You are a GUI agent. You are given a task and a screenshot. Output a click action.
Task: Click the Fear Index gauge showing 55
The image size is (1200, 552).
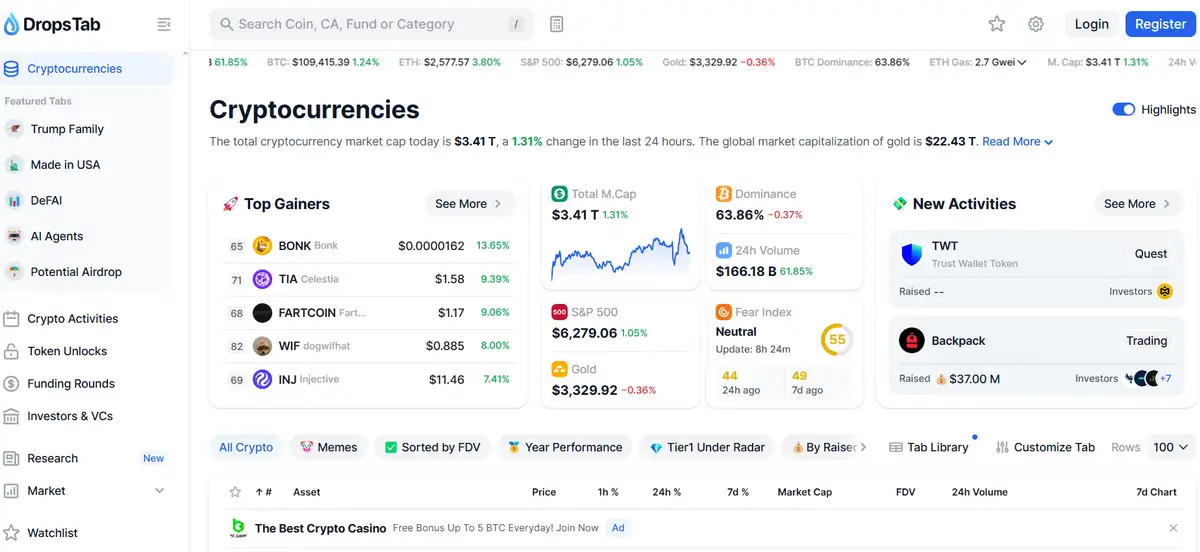(836, 339)
